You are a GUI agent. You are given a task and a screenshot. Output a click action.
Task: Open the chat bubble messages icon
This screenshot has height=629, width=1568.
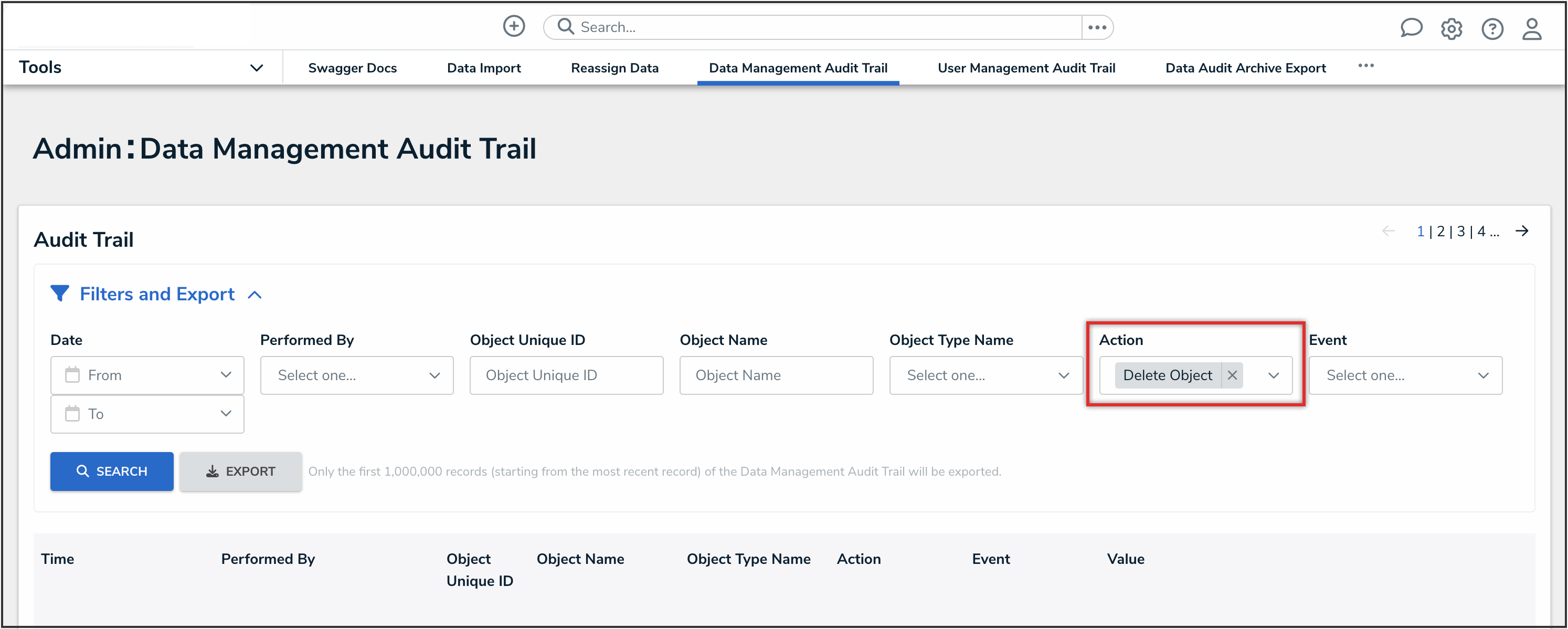pos(1411,28)
